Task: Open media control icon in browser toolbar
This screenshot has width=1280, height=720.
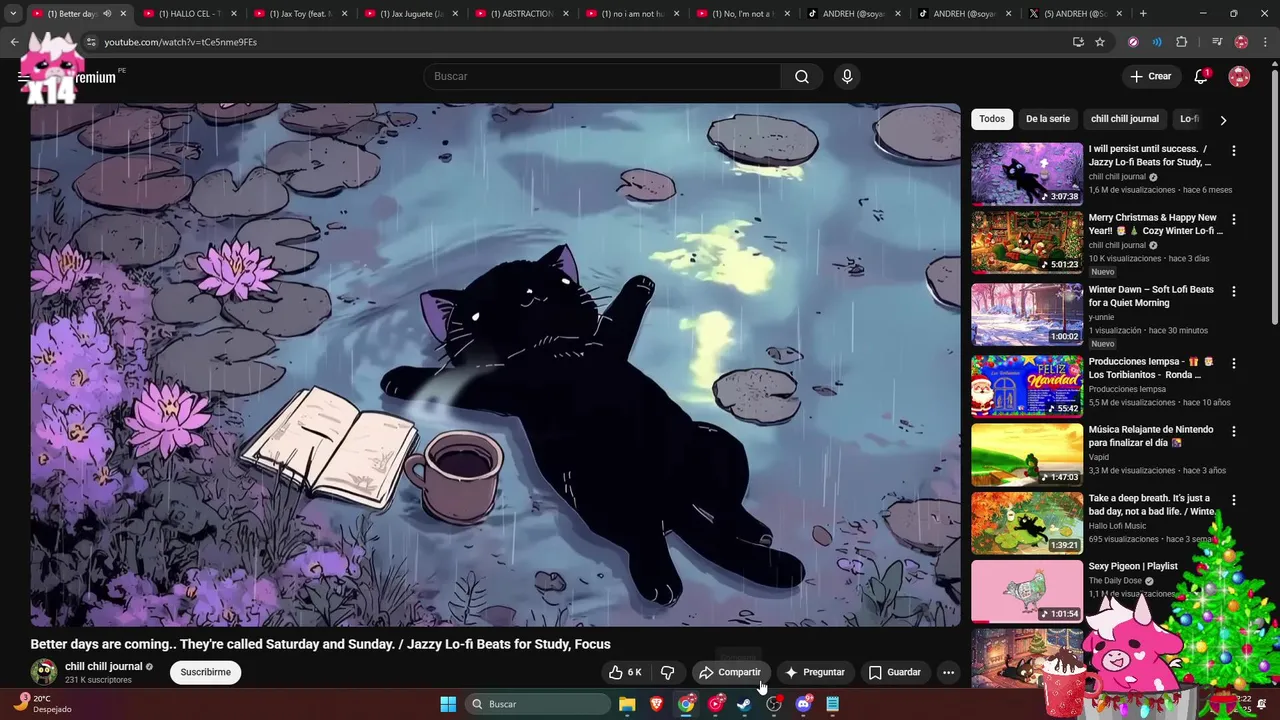Action: pyautogui.click(x=1217, y=42)
